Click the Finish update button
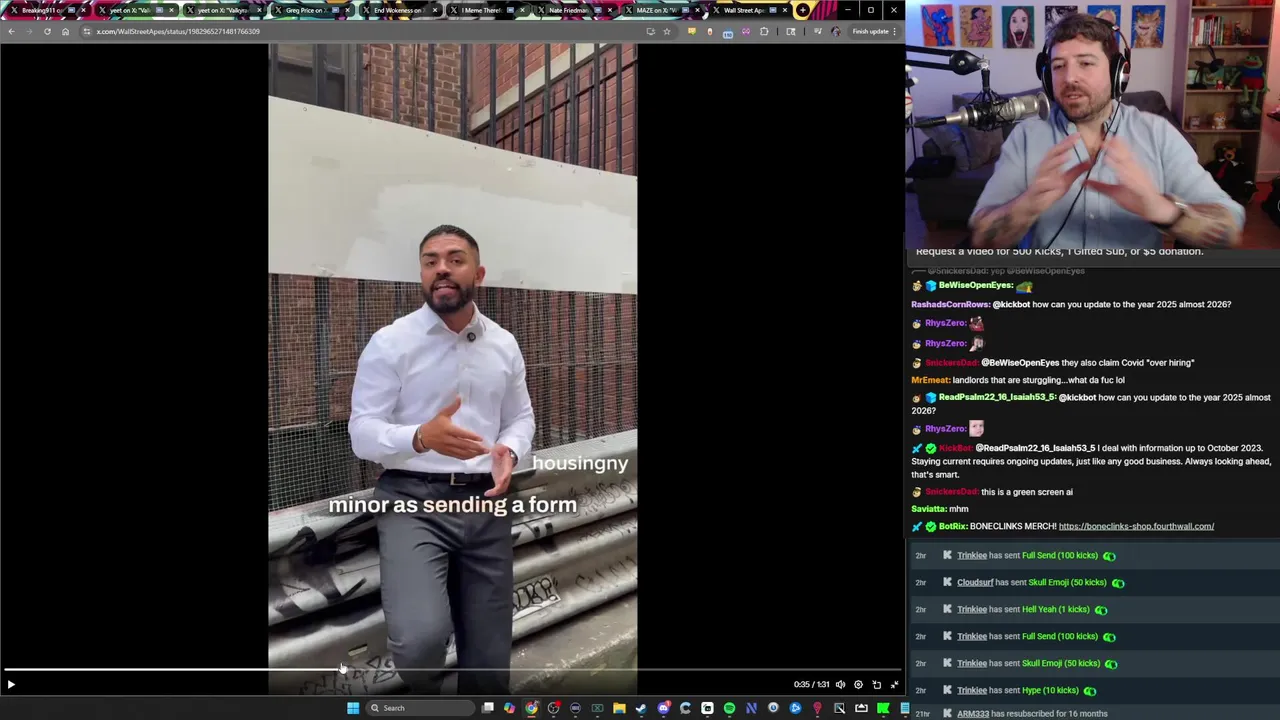The width and height of the screenshot is (1280, 720). coord(870,31)
